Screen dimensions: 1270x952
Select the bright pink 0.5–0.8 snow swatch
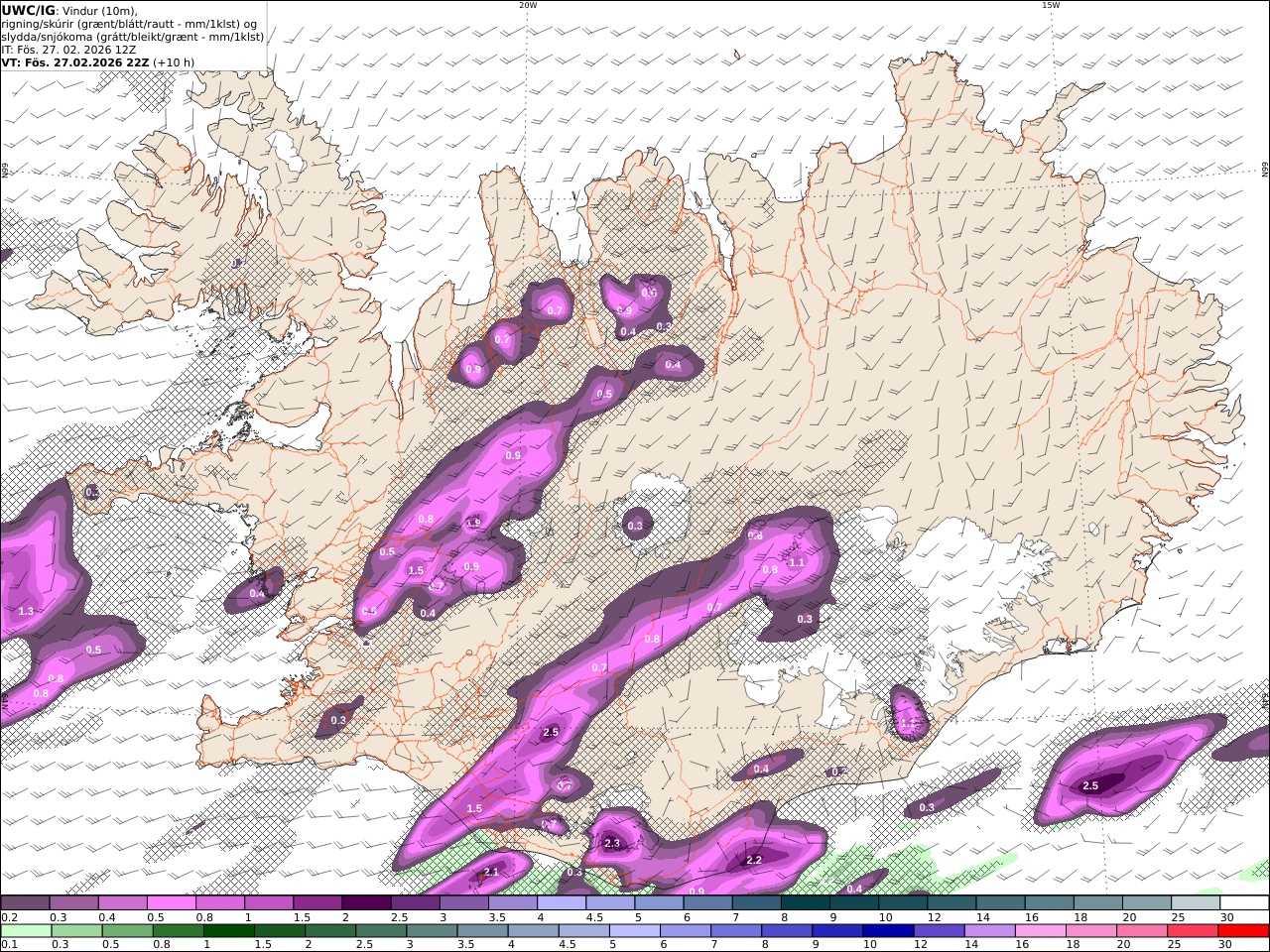point(171,903)
